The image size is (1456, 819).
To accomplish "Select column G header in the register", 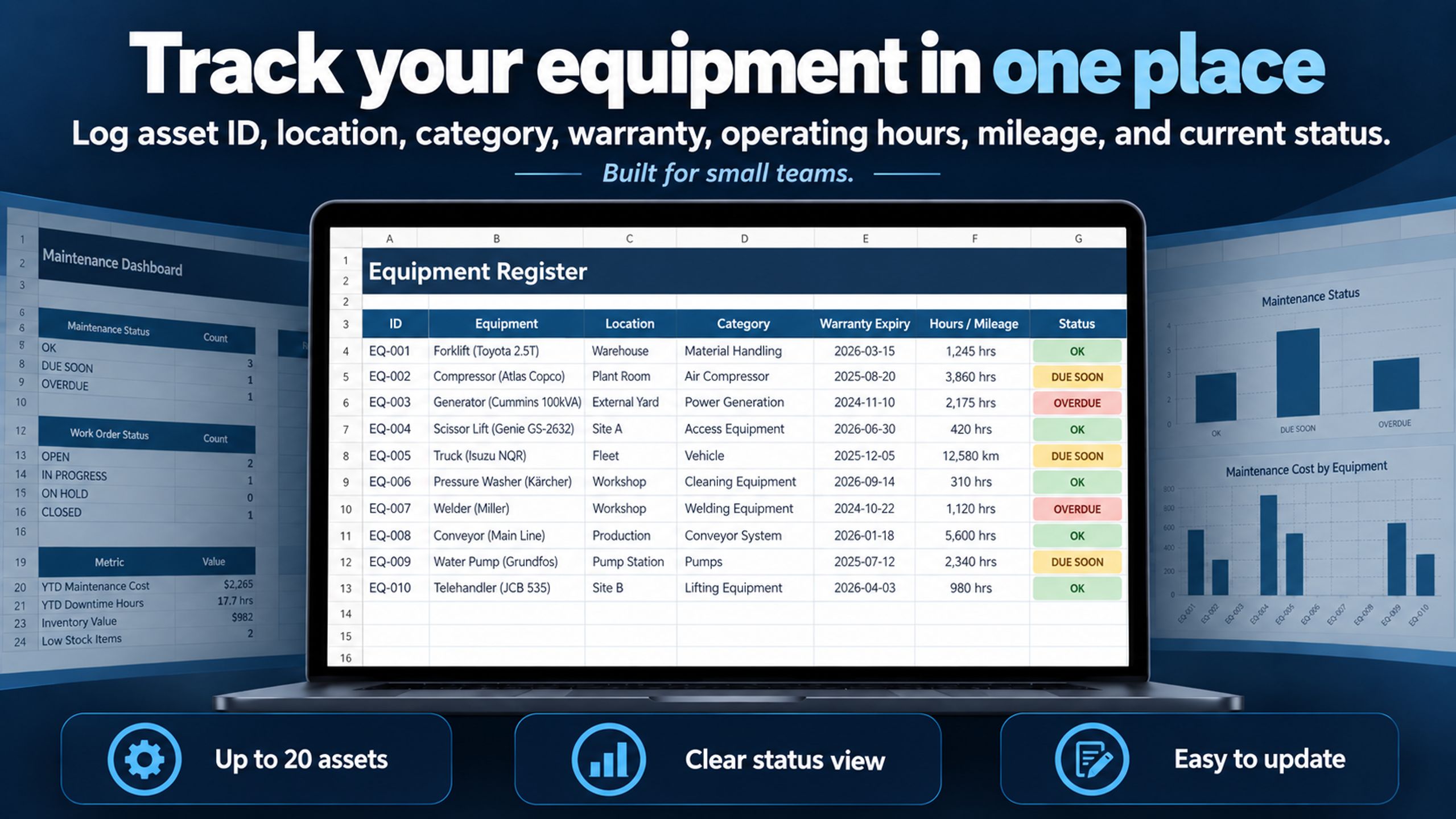I will [1078, 239].
